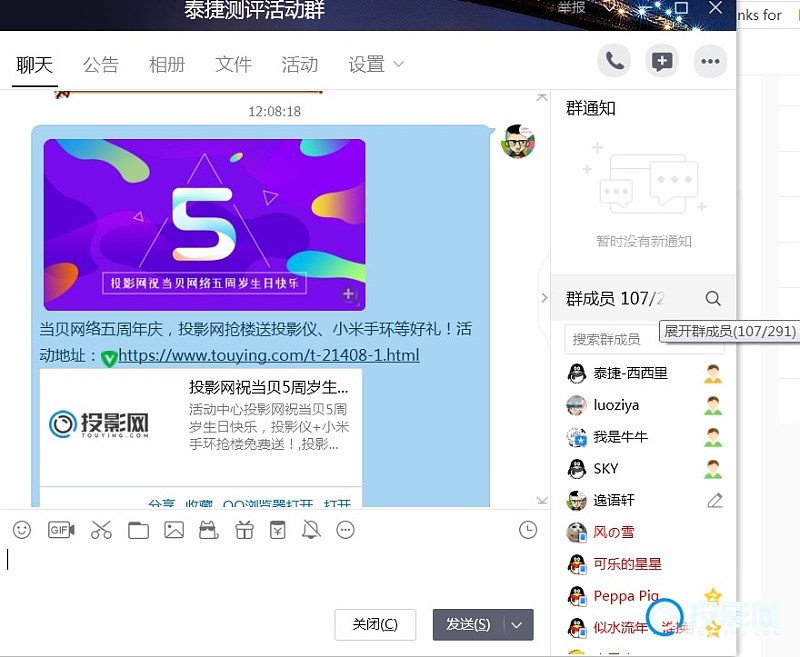
Task: Select member 逸语轩
Action: 614,500
